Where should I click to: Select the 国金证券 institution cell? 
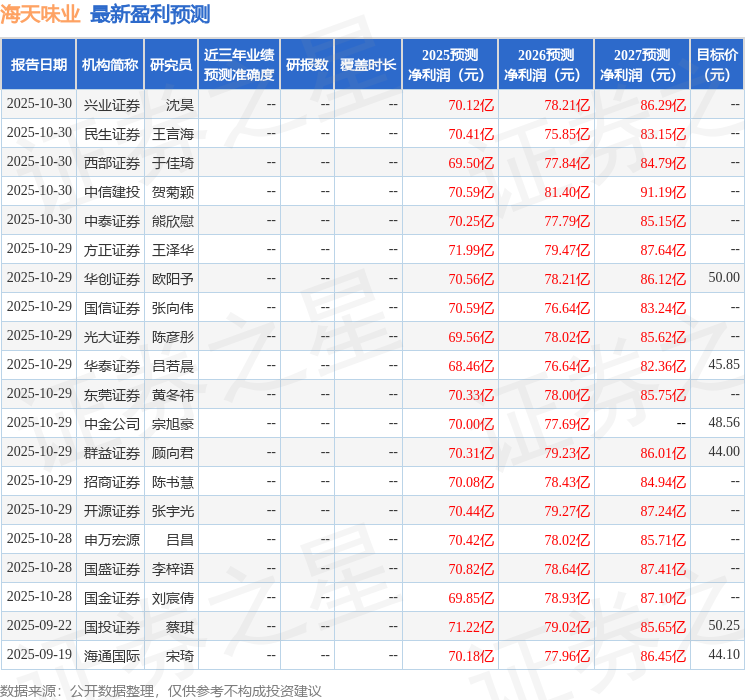tap(112, 598)
